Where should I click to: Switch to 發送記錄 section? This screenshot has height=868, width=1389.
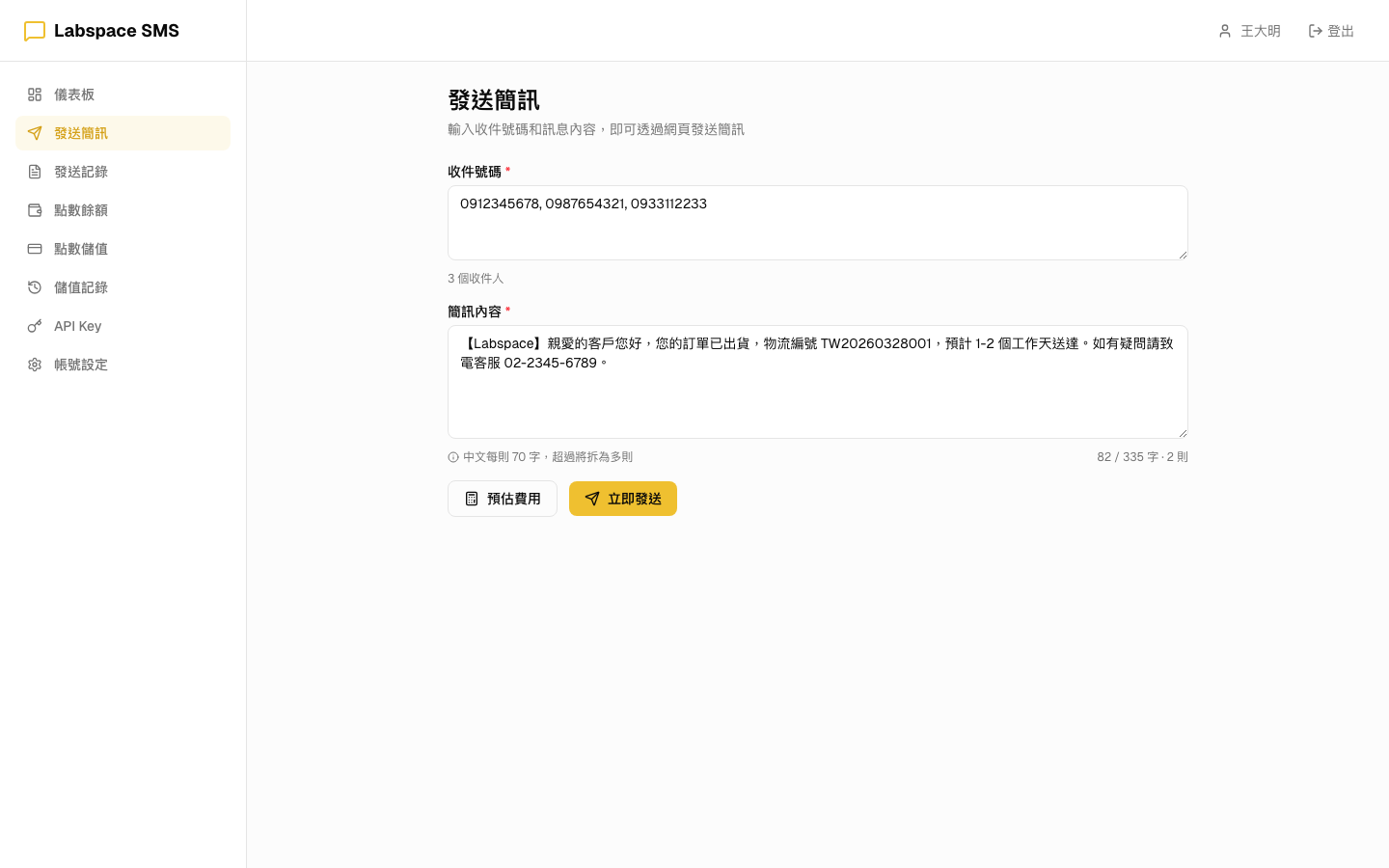coord(81,172)
